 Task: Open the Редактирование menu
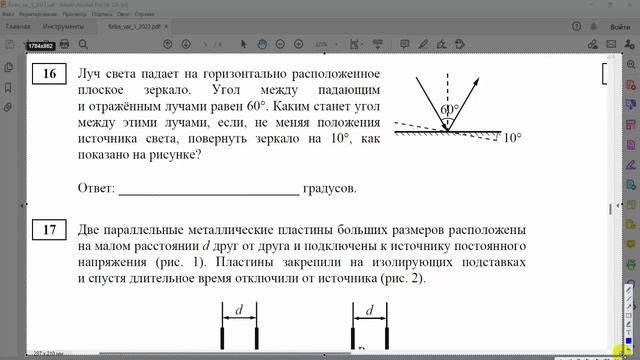coord(38,14)
